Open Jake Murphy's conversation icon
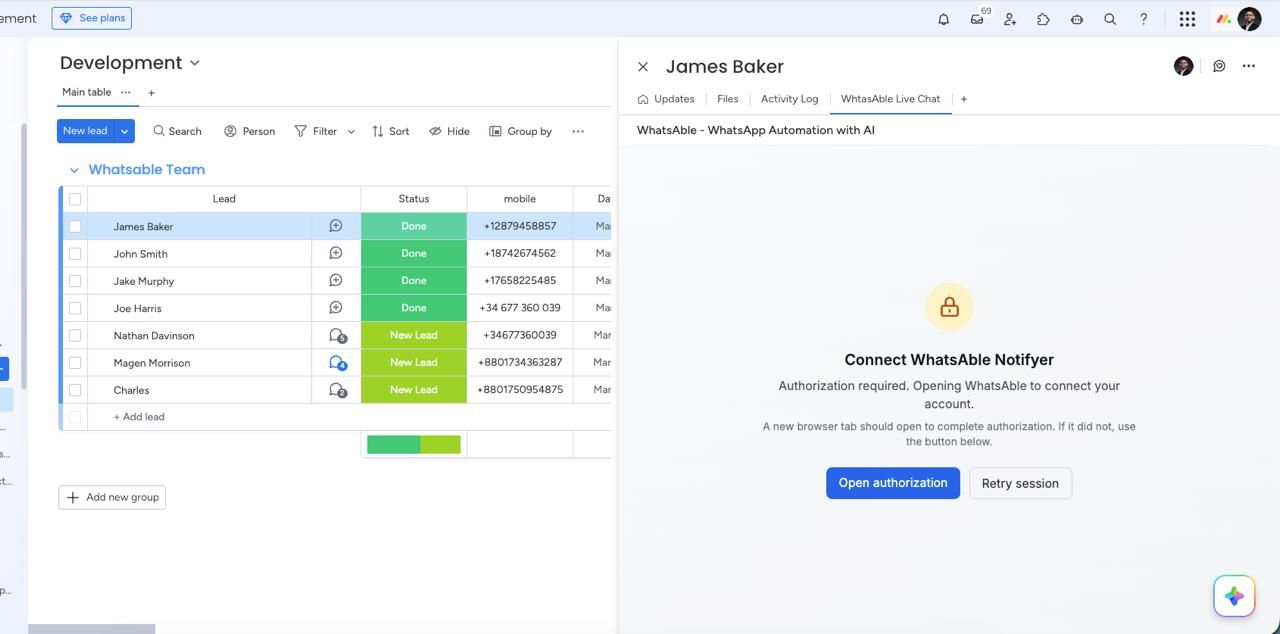The height and width of the screenshot is (634, 1280). click(x=336, y=281)
